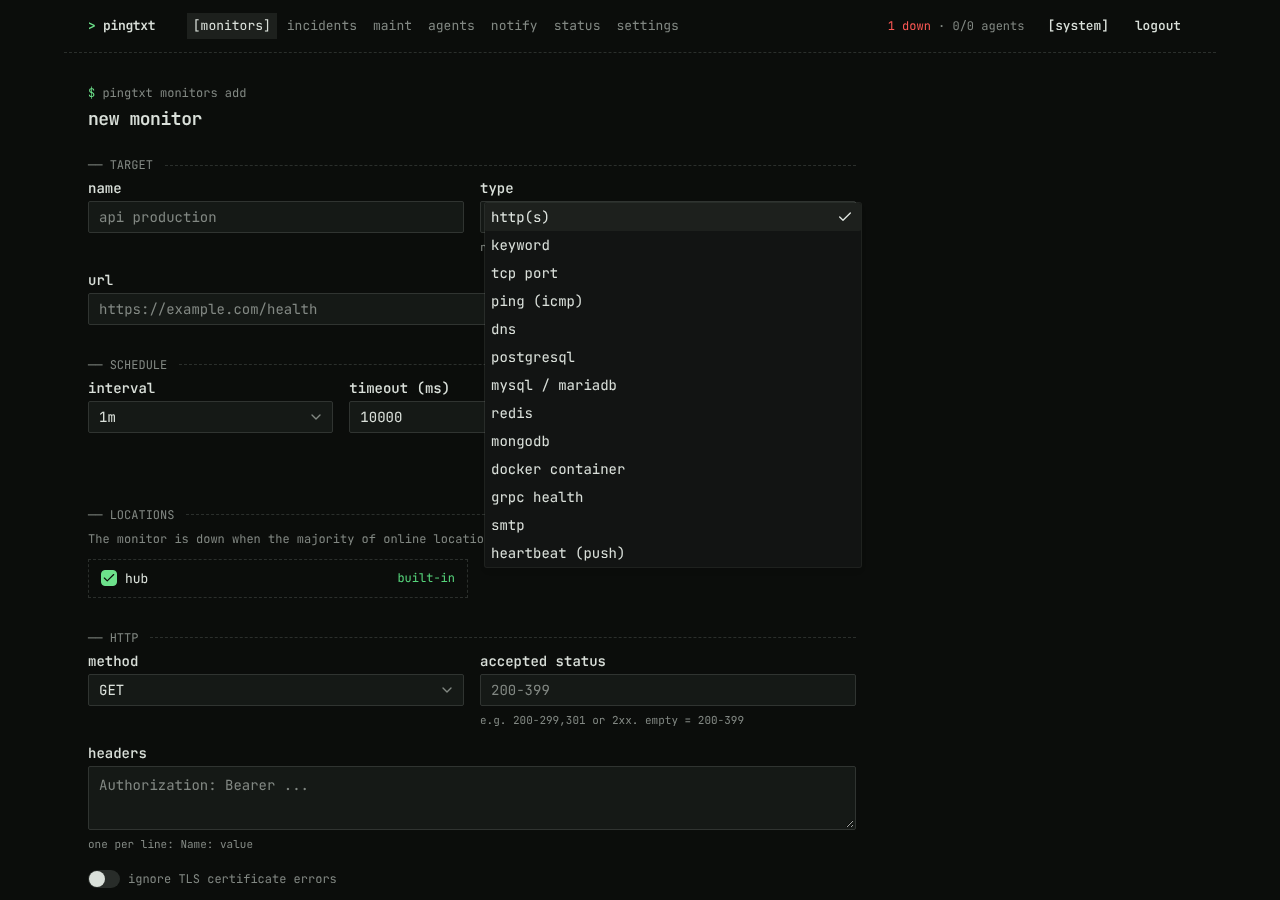Open the agents tab
Image resolution: width=1280 pixels, height=900 pixels.
click(451, 26)
